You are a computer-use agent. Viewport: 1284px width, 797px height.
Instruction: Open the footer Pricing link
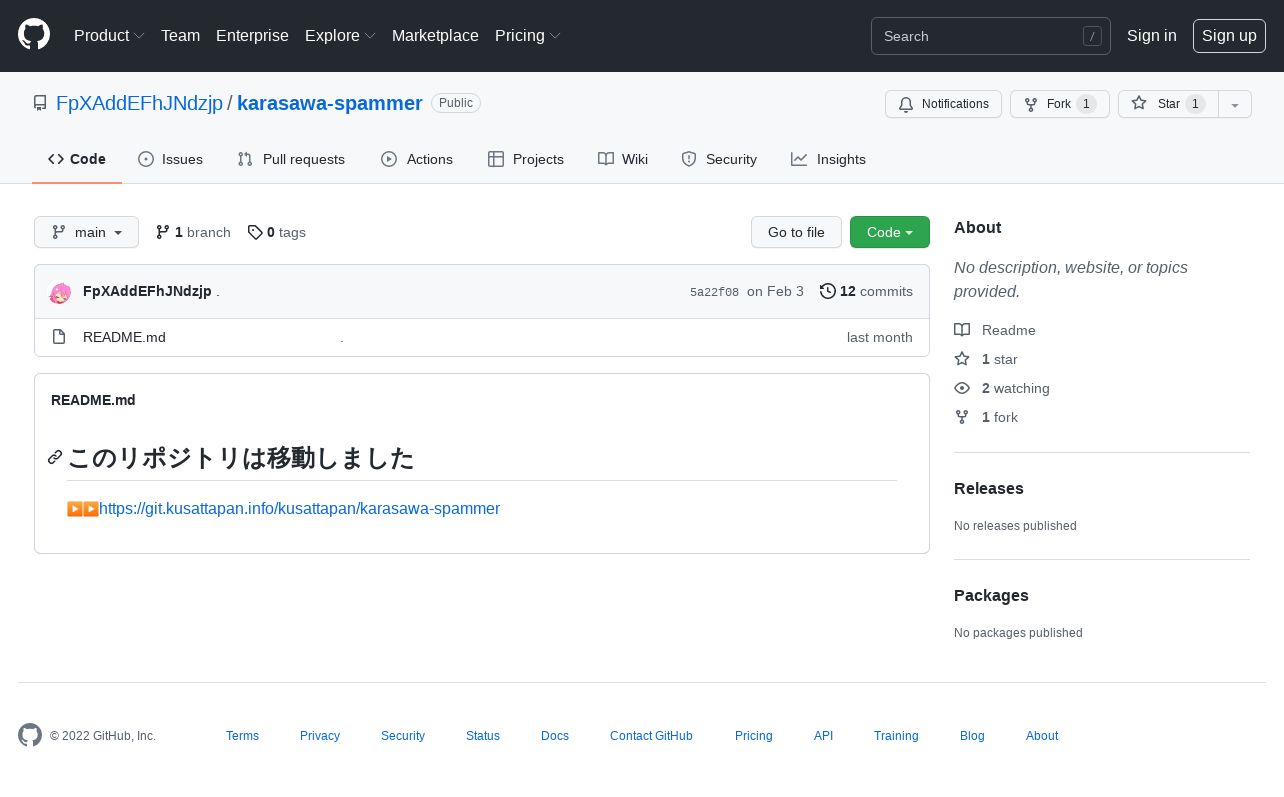754,736
